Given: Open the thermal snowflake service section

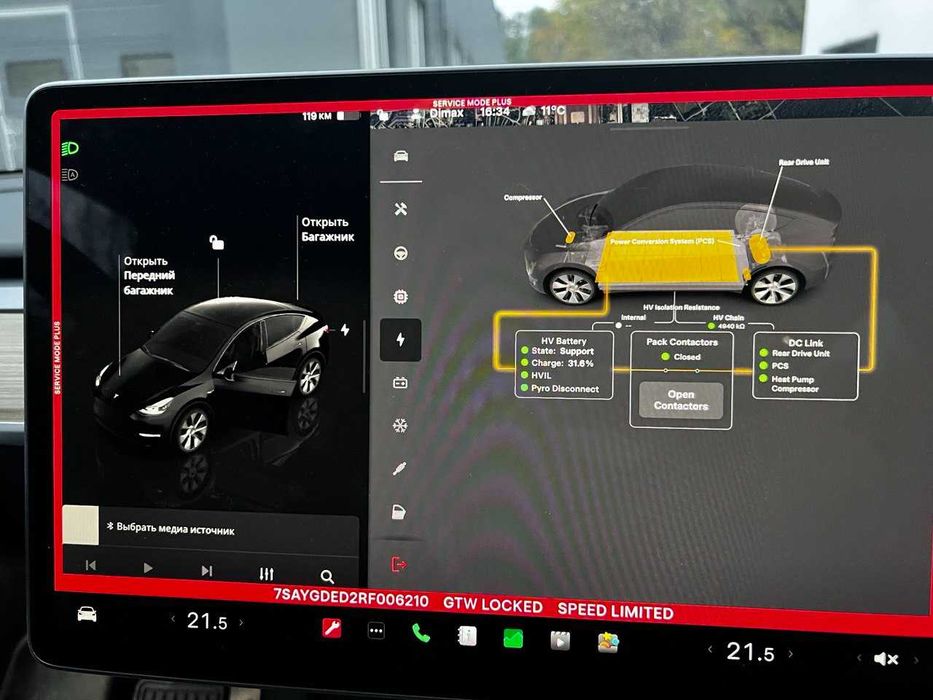Looking at the screenshot, I should coord(400,426).
